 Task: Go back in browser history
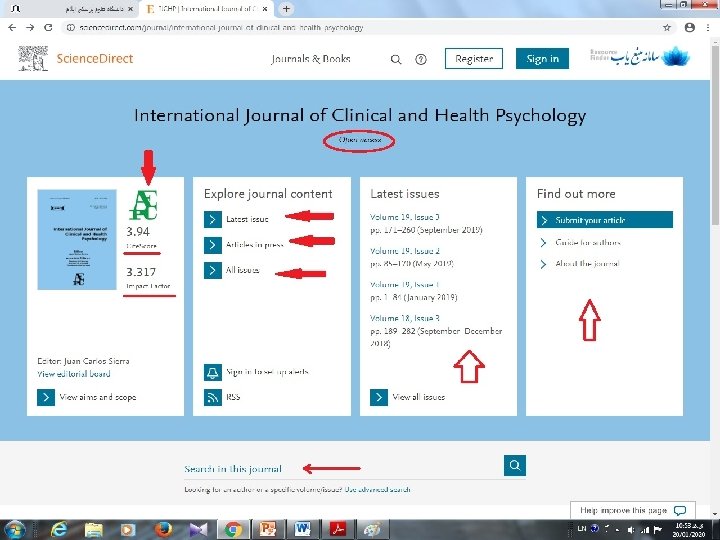(12, 28)
